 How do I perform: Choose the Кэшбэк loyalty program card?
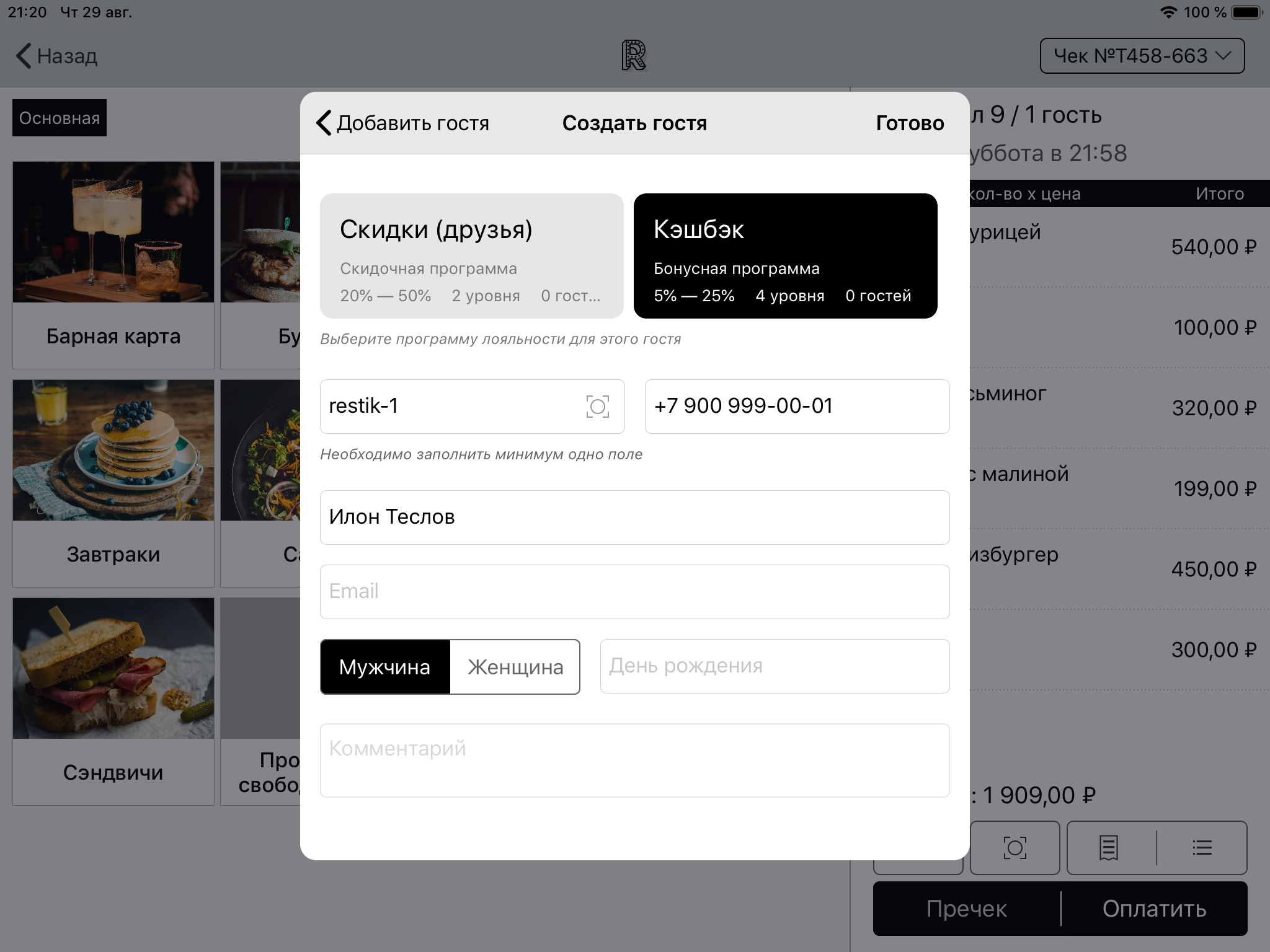(785, 256)
